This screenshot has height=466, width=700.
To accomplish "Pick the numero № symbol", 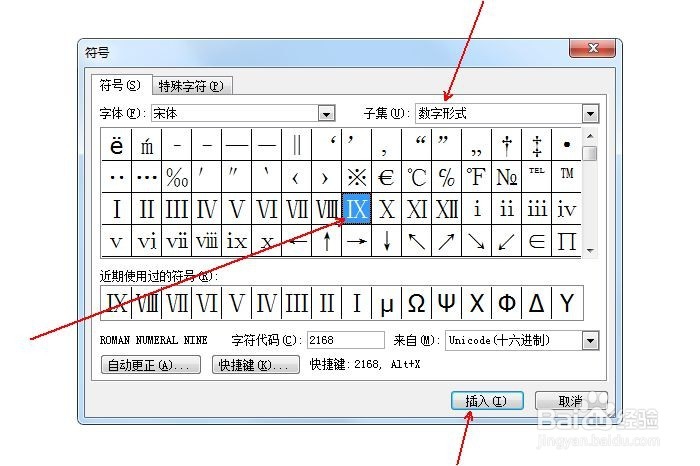I will tap(507, 177).
